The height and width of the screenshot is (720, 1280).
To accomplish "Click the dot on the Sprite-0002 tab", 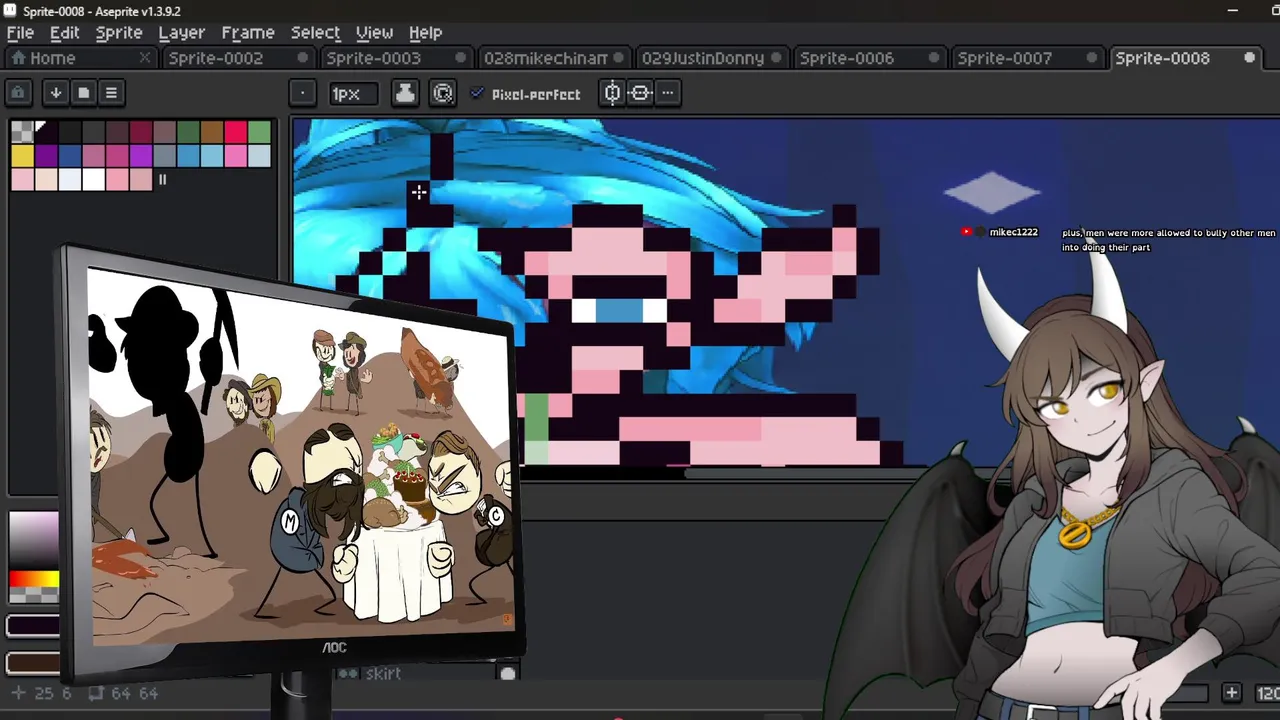I will [x=302, y=58].
